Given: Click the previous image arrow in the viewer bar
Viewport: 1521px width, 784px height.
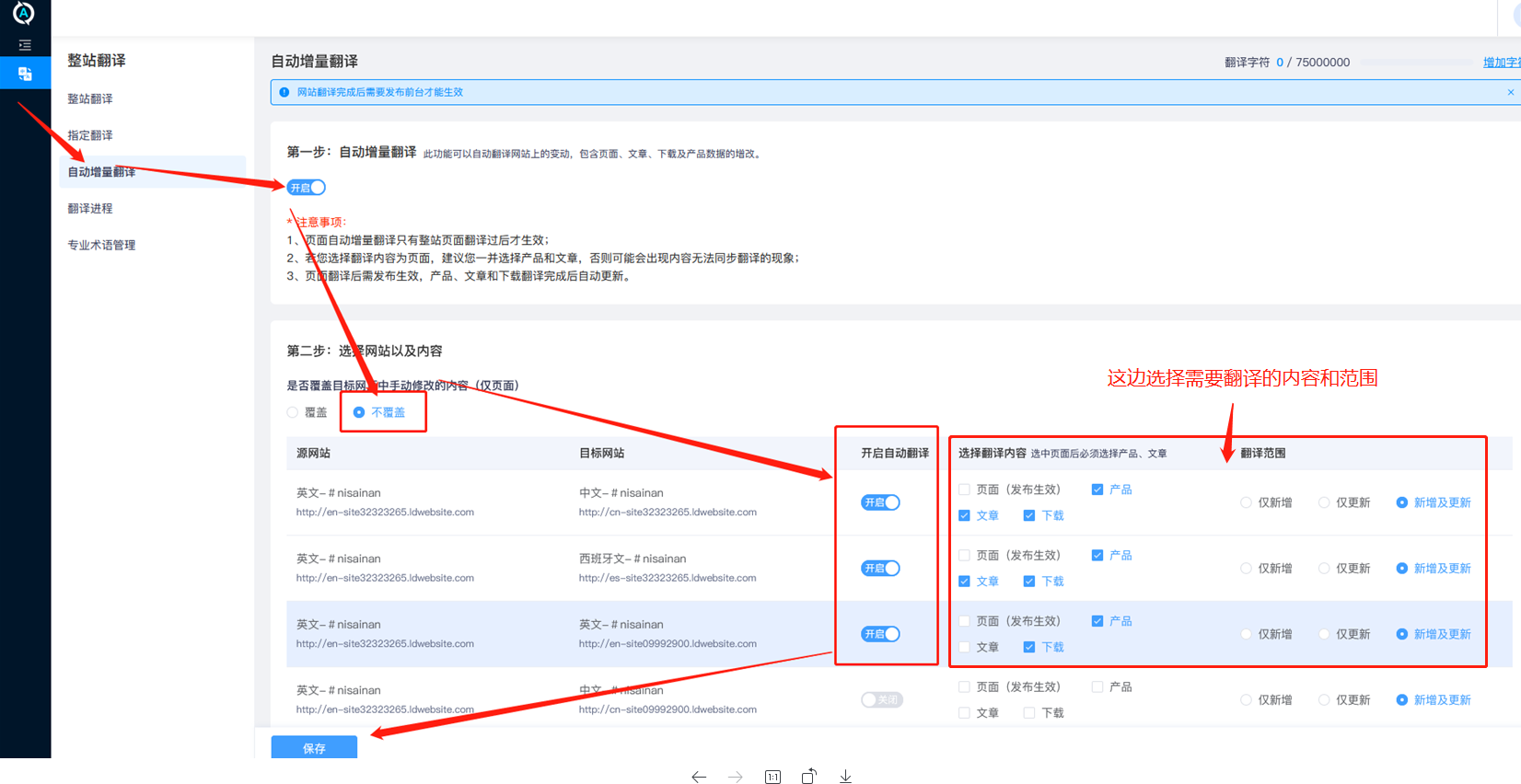Looking at the screenshot, I should coord(699,777).
